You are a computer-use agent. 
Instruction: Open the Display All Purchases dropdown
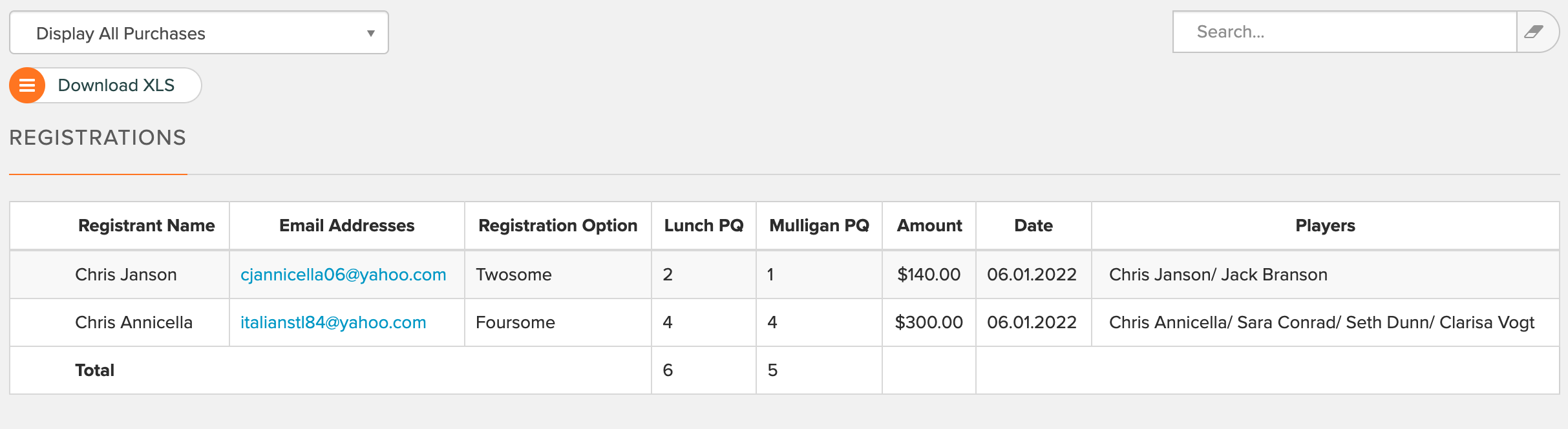point(199,32)
